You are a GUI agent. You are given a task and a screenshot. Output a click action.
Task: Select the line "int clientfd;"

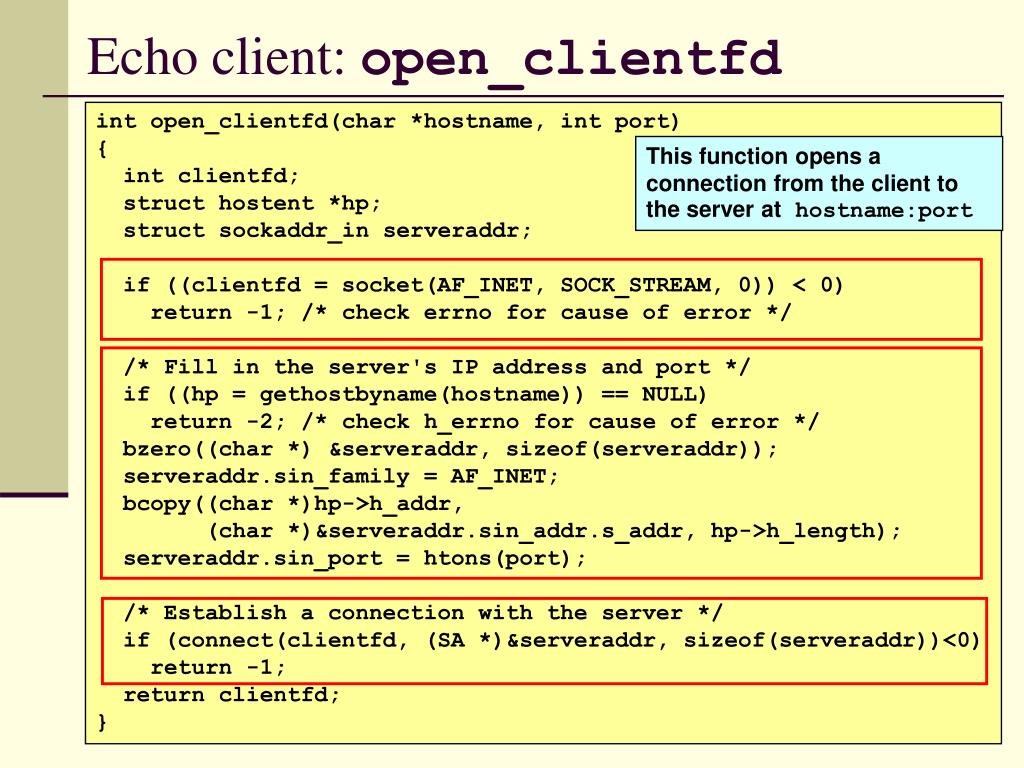pos(211,176)
